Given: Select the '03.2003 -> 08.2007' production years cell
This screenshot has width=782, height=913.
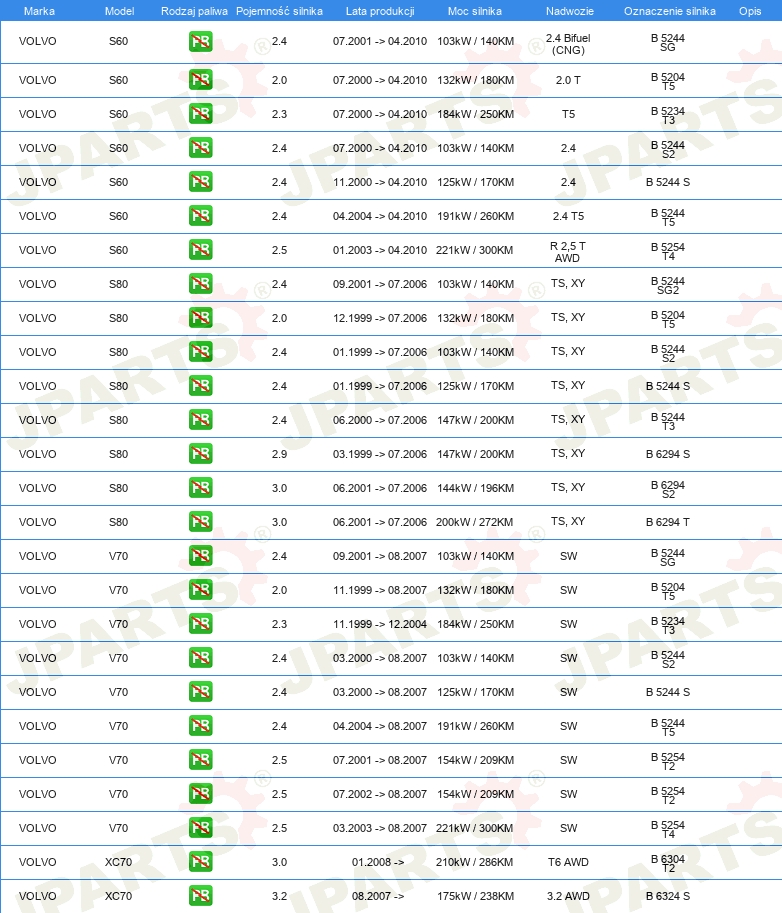Looking at the screenshot, I should tap(380, 828).
